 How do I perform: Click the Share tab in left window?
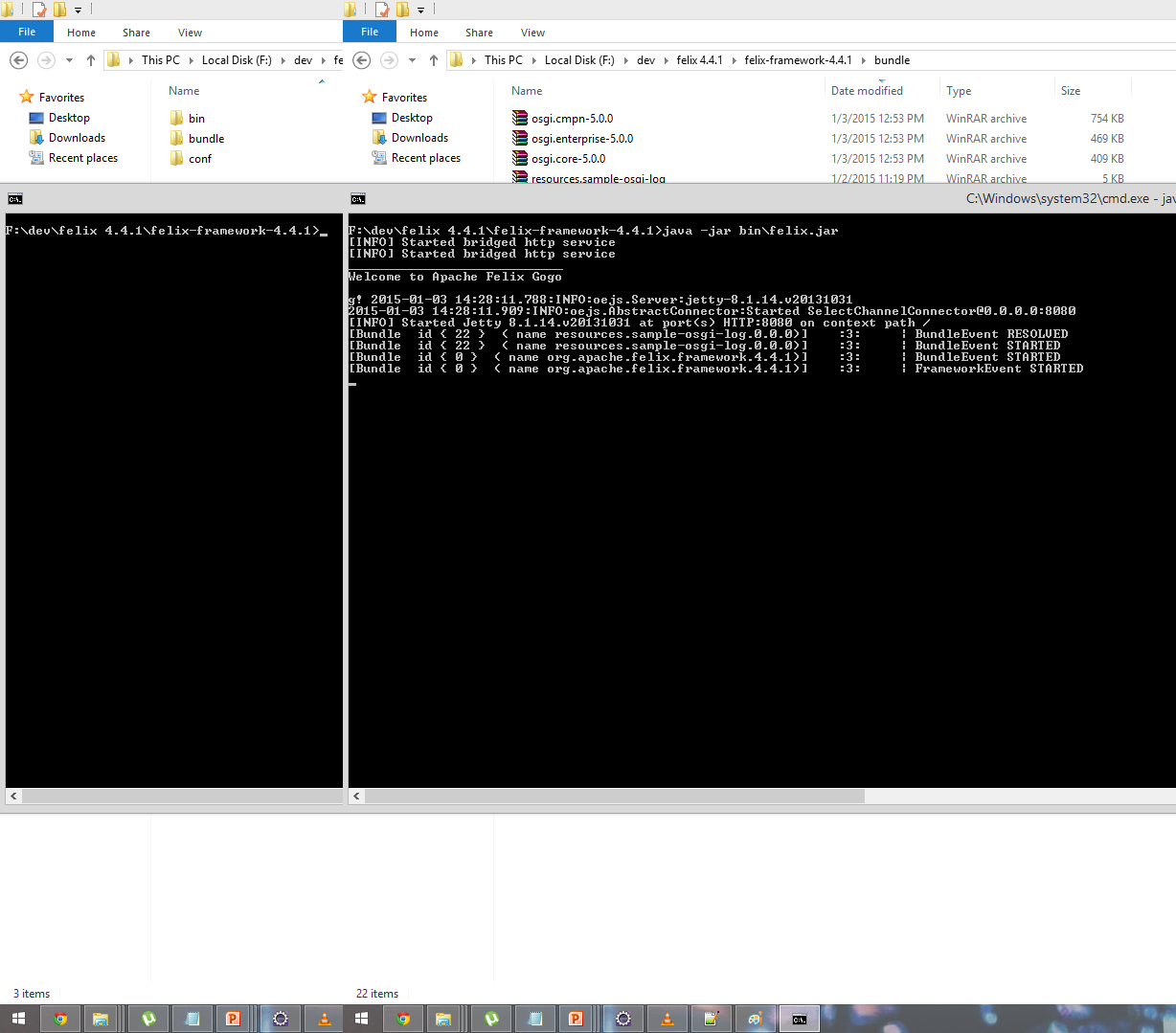pyautogui.click(x=136, y=32)
